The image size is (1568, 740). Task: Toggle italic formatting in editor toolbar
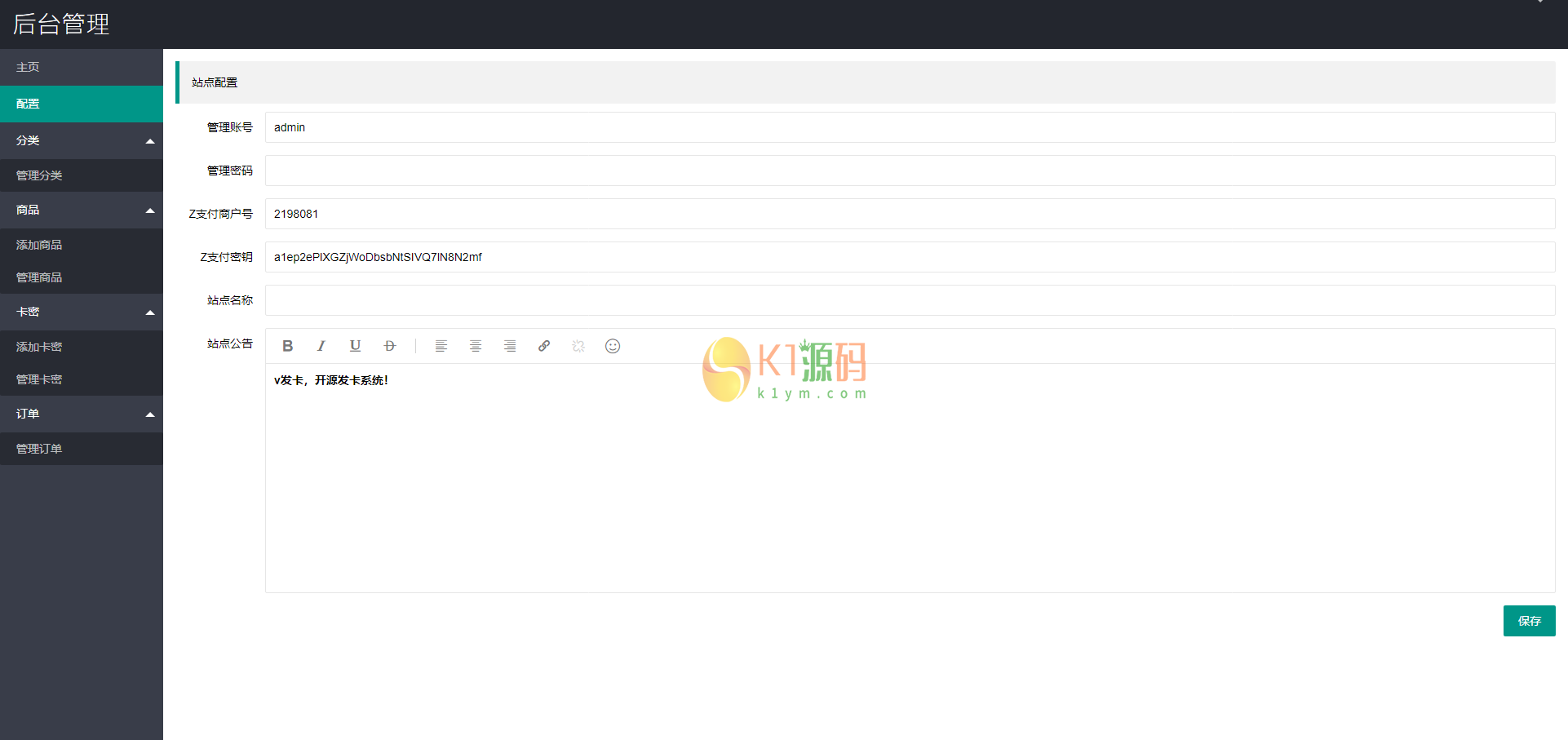[x=321, y=346]
